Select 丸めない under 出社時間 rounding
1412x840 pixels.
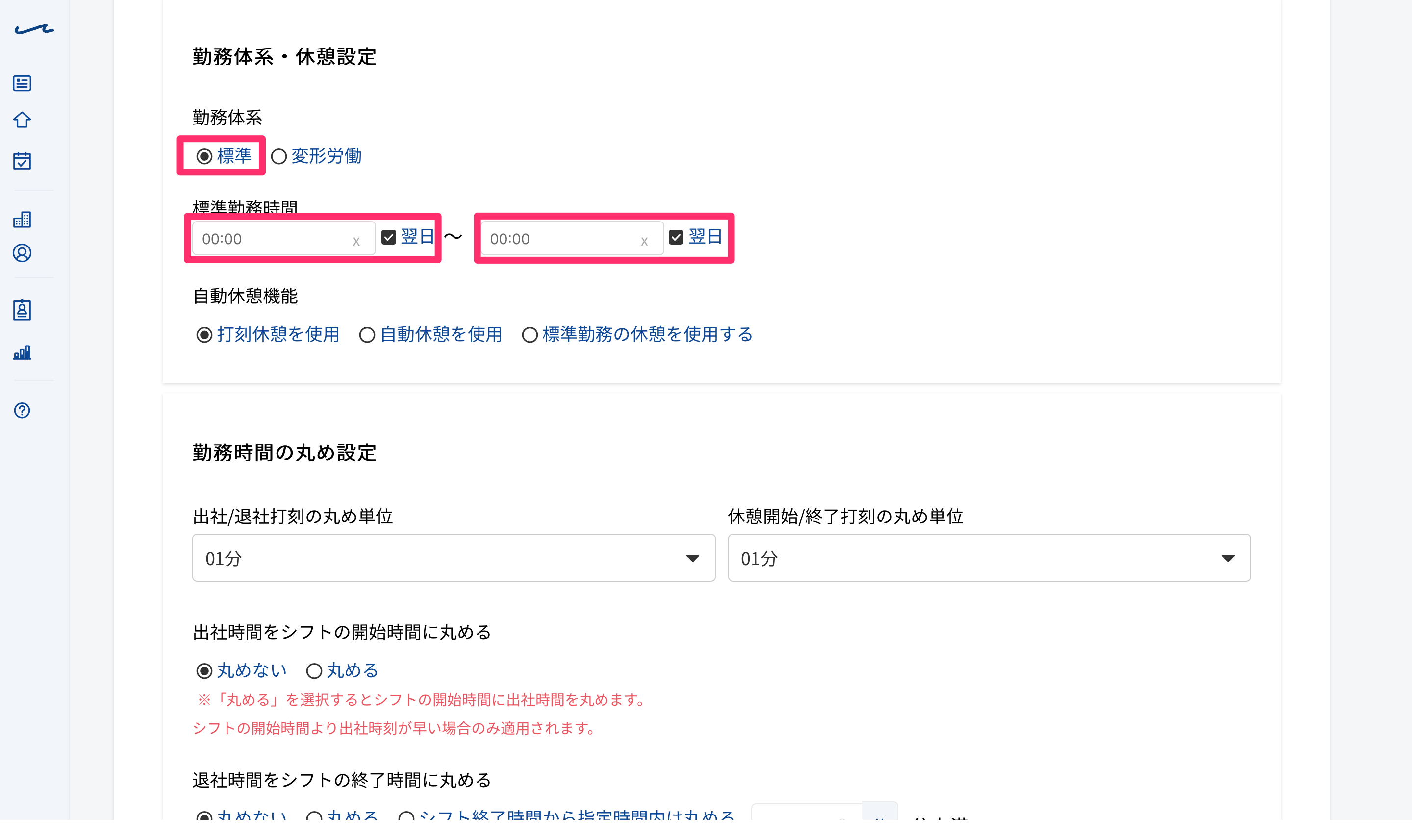(x=204, y=671)
